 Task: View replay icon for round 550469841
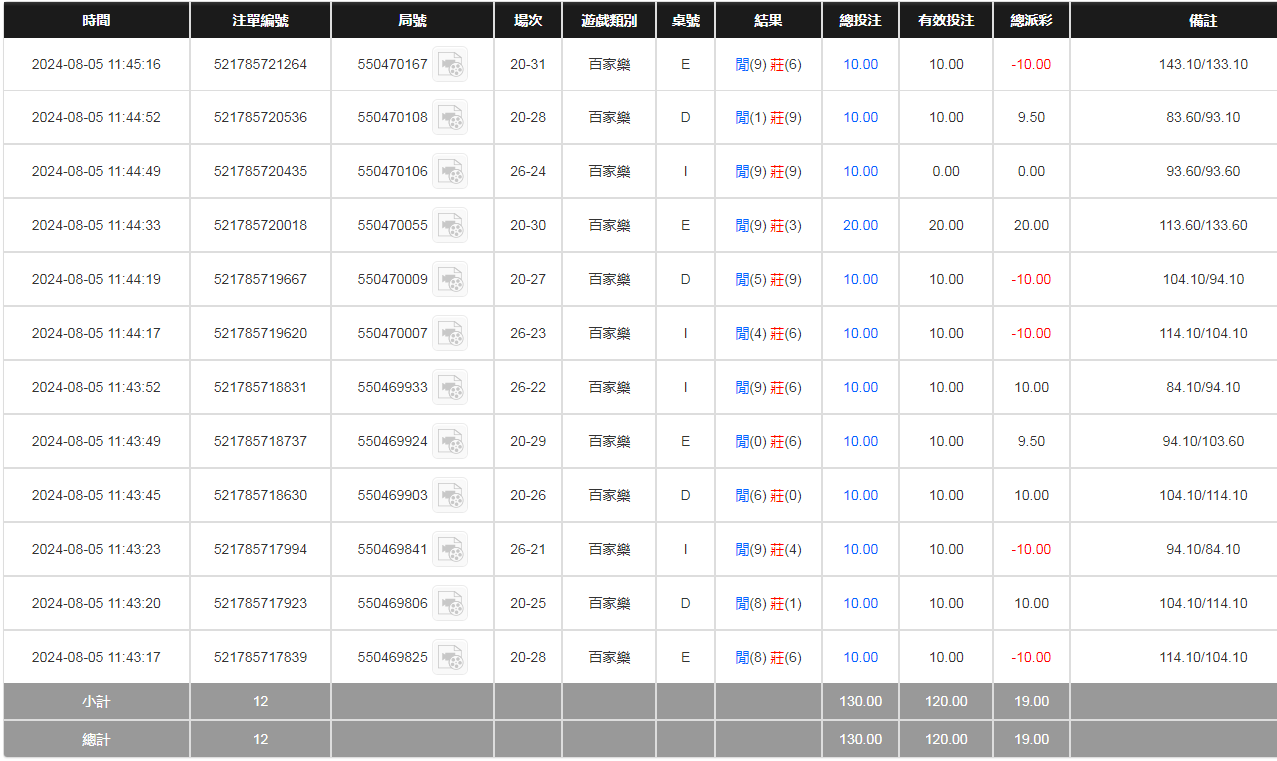(x=450, y=550)
